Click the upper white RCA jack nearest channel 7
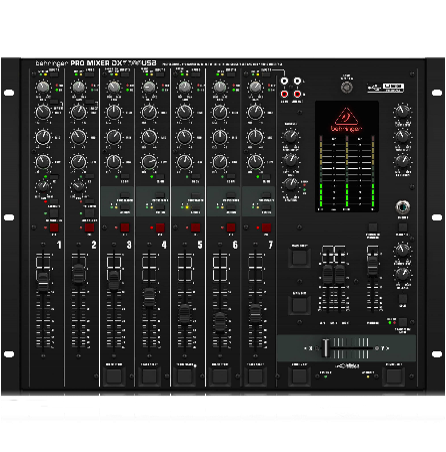Screen dimensions: 446x452 tap(284, 81)
